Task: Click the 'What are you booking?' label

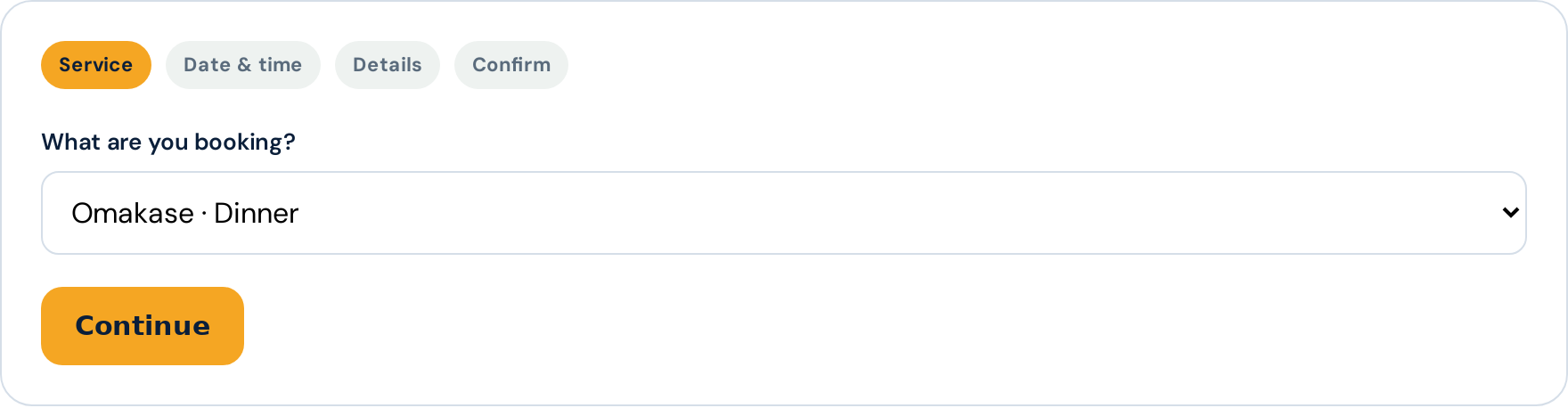Action: 168,143
